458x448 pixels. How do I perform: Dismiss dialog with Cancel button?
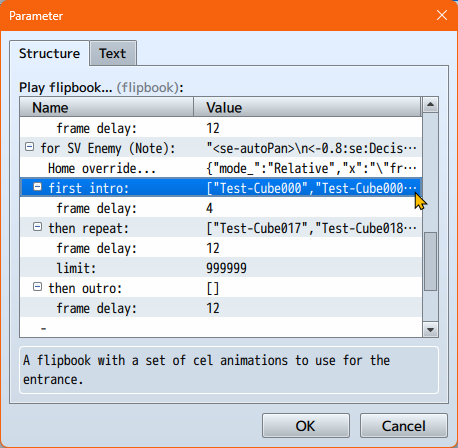pyautogui.click(x=403, y=426)
